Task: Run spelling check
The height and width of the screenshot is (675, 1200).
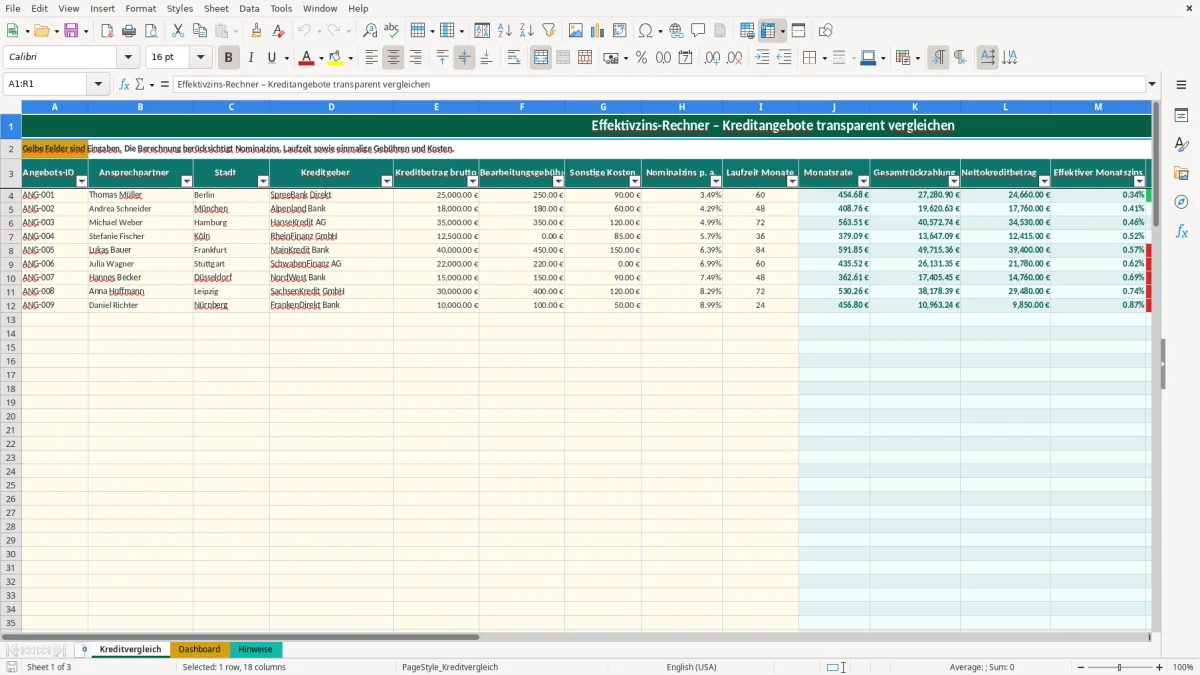Action: pos(392,31)
